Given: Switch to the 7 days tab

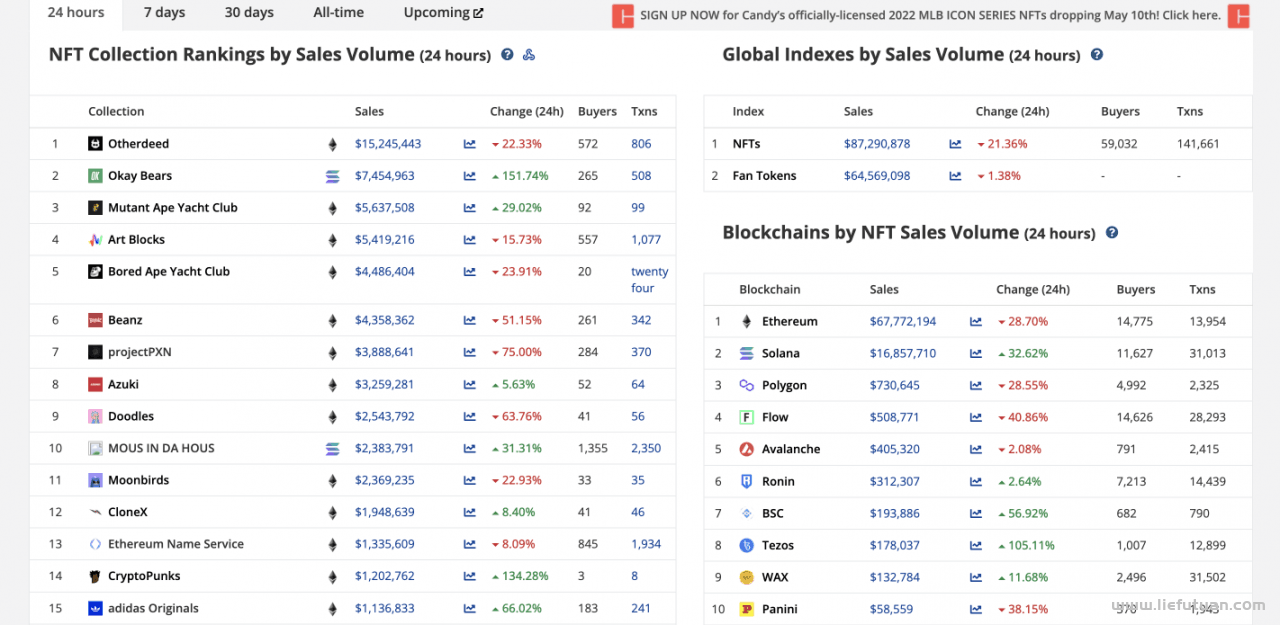Looking at the screenshot, I should tap(164, 13).
